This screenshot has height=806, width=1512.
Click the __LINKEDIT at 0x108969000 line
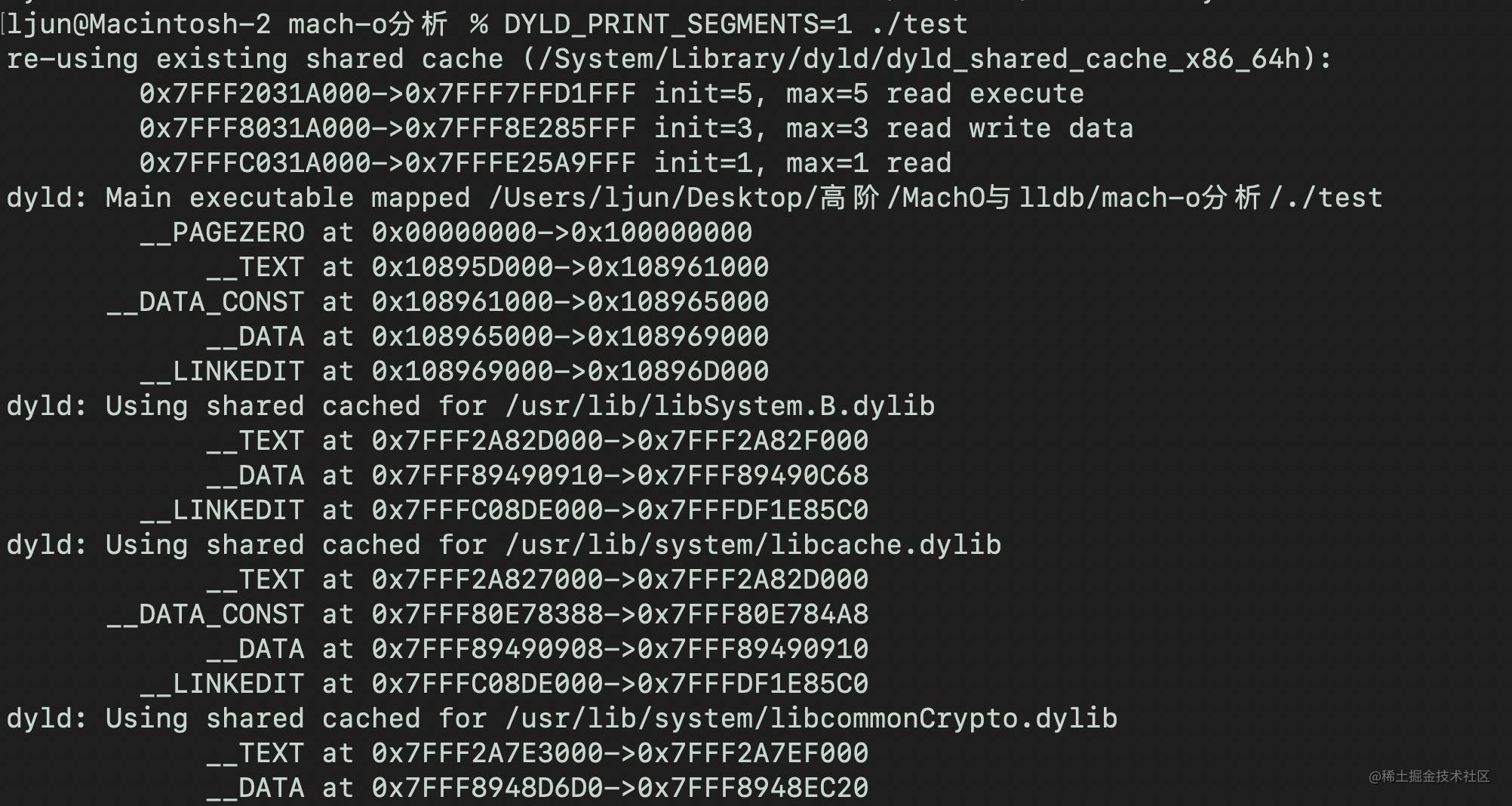(454, 371)
